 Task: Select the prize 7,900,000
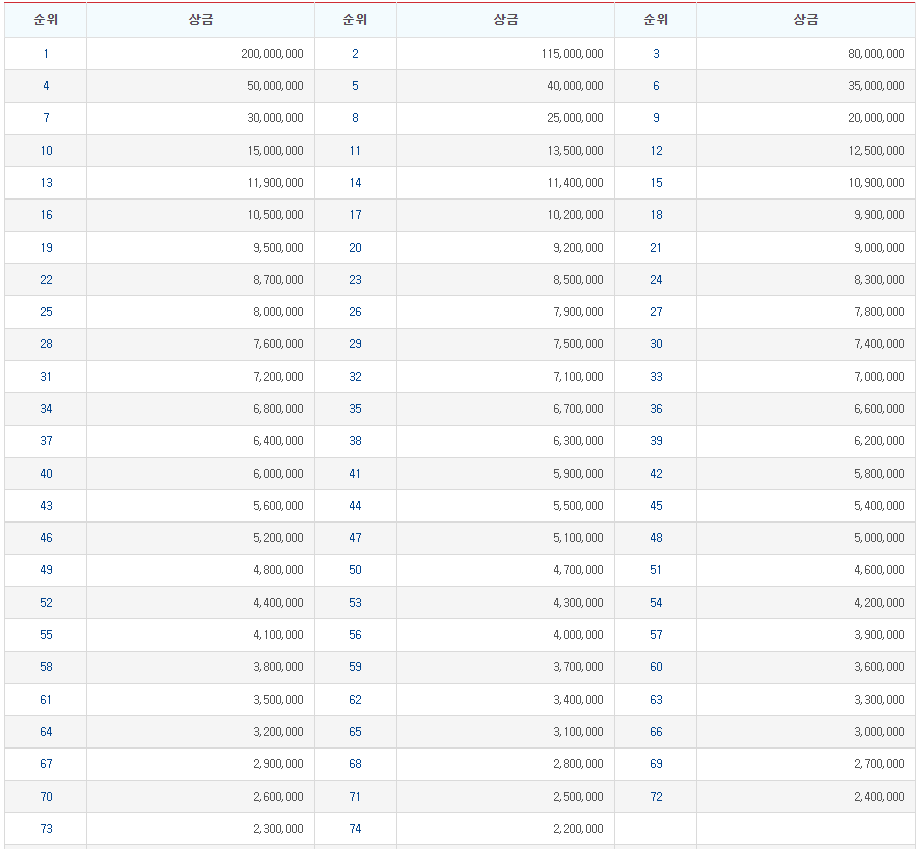pyautogui.click(x=578, y=312)
